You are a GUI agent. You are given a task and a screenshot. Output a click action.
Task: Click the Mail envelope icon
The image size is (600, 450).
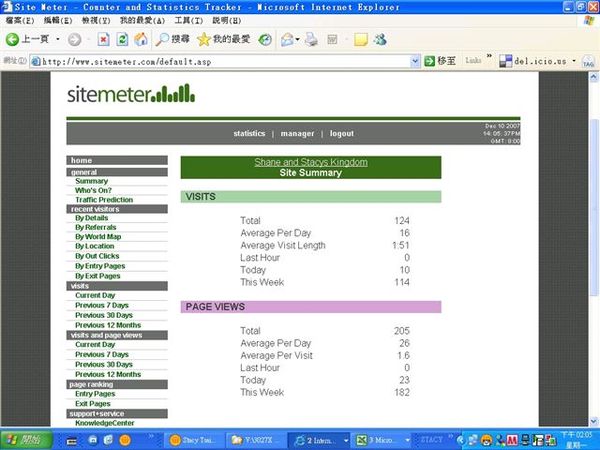287,39
